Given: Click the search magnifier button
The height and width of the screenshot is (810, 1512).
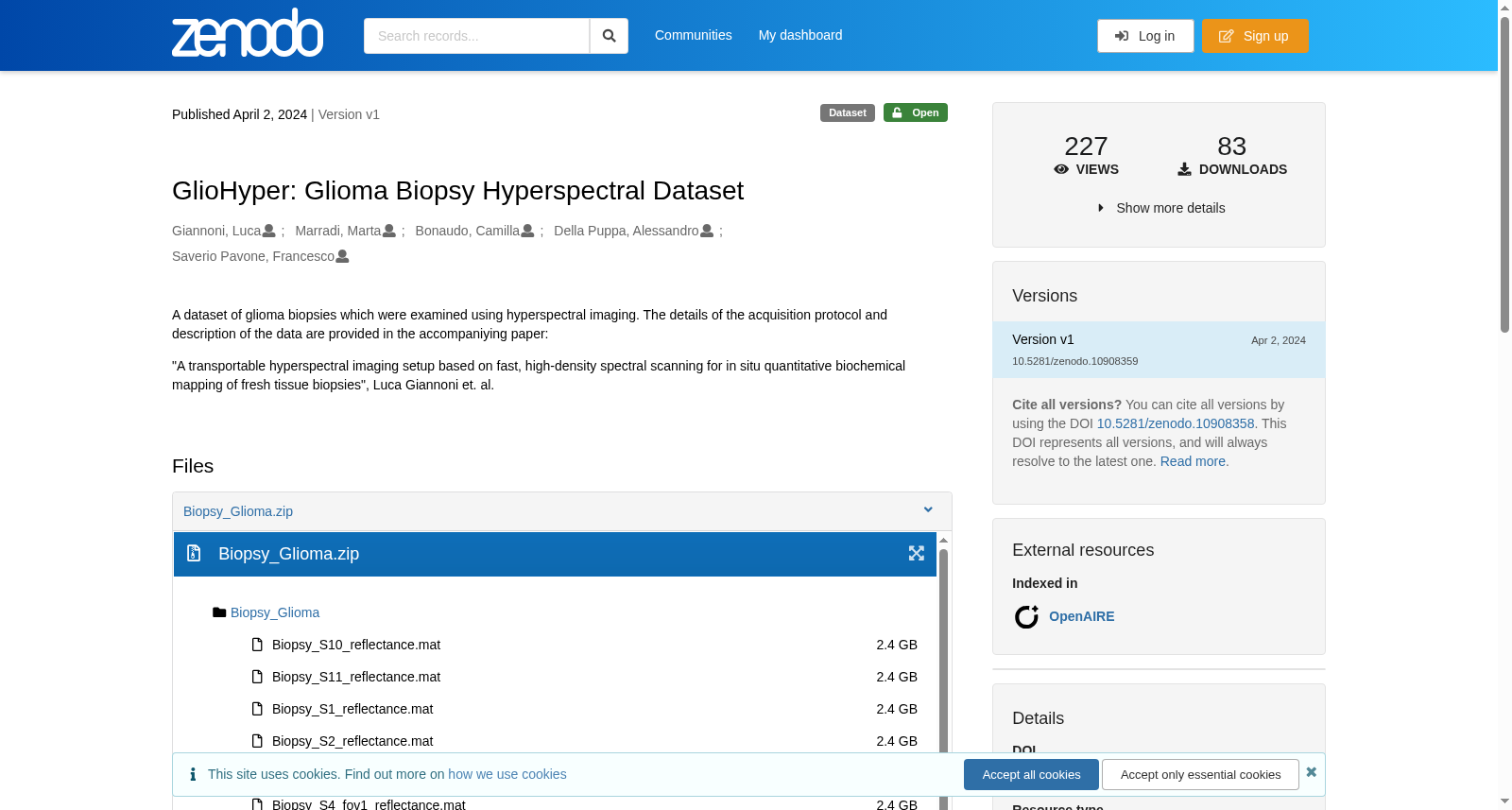Looking at the screenshot, I should coord(610,36).
